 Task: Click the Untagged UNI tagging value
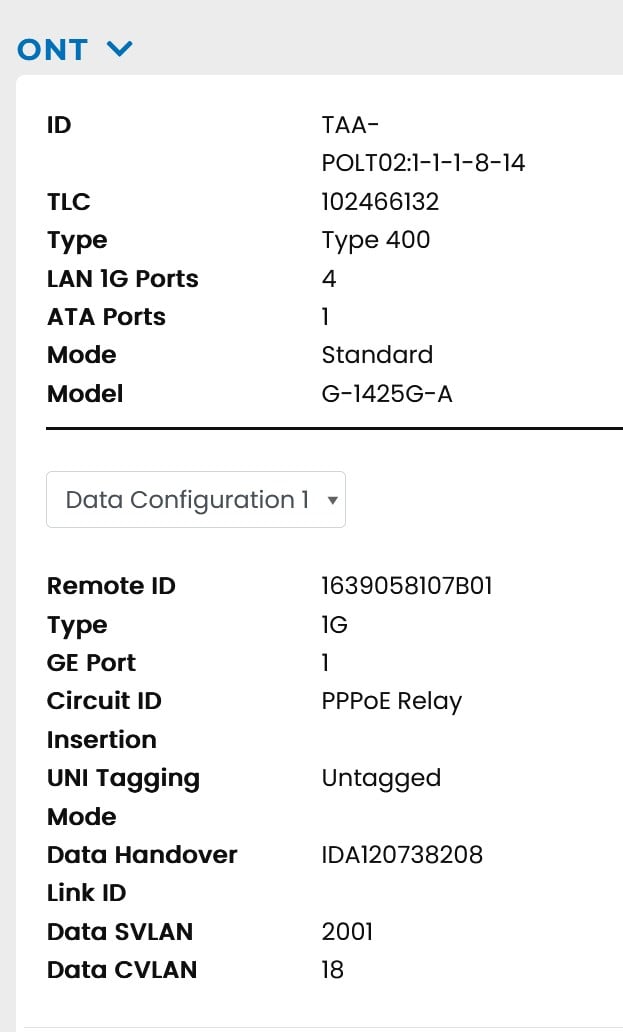(x=381, y=778)
